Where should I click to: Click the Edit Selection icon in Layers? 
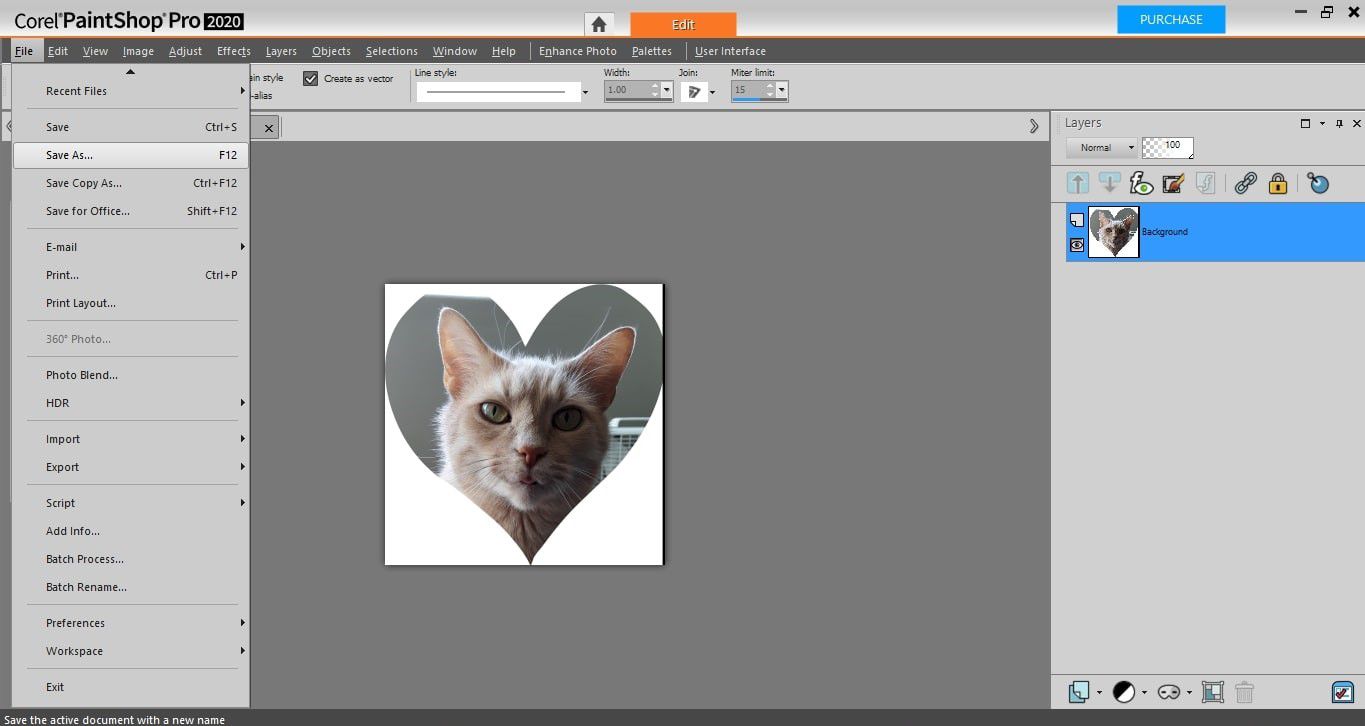(x=1173, y=183)
